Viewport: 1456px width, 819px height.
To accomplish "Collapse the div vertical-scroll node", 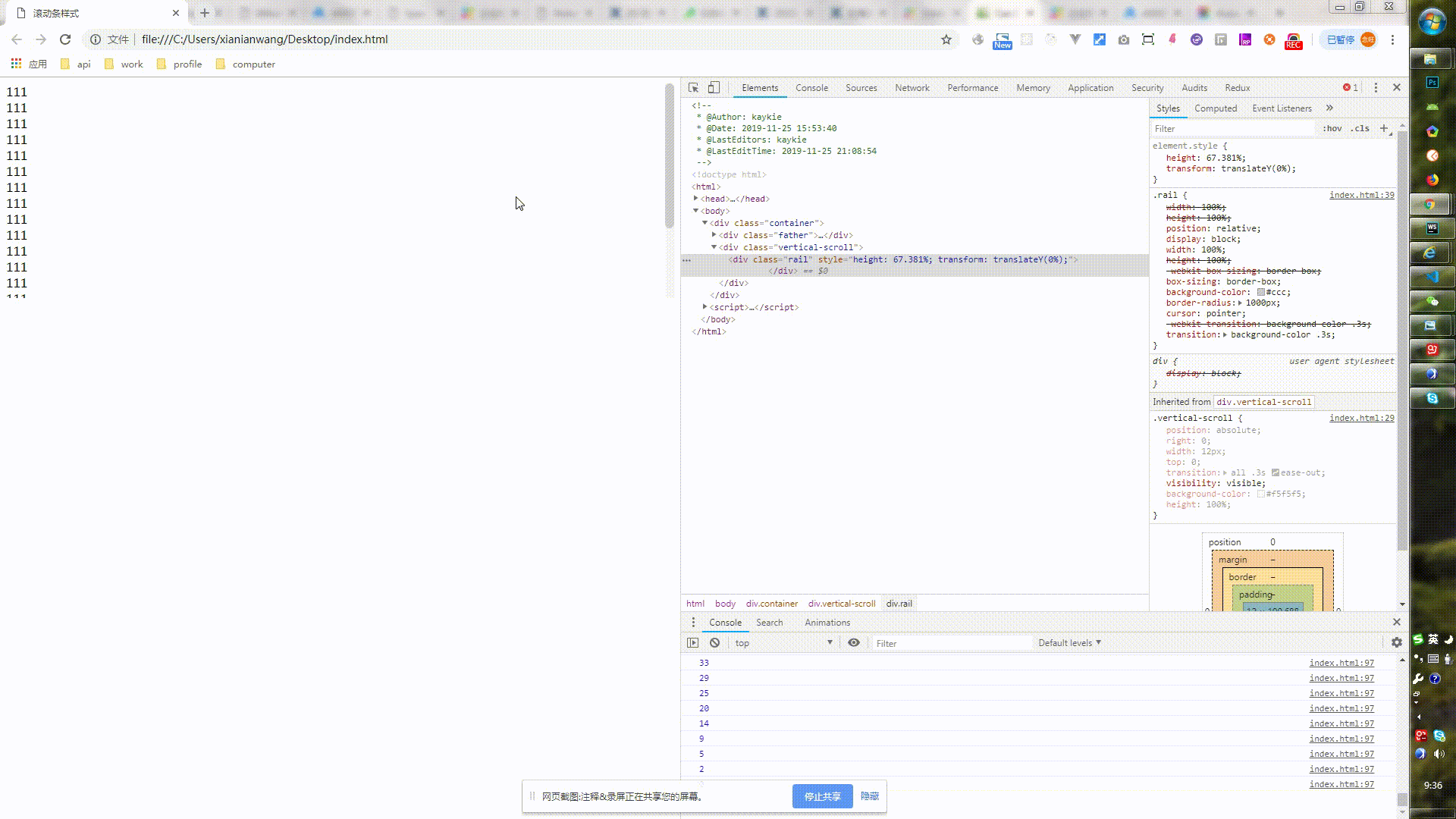I will [x=714, y=247].
